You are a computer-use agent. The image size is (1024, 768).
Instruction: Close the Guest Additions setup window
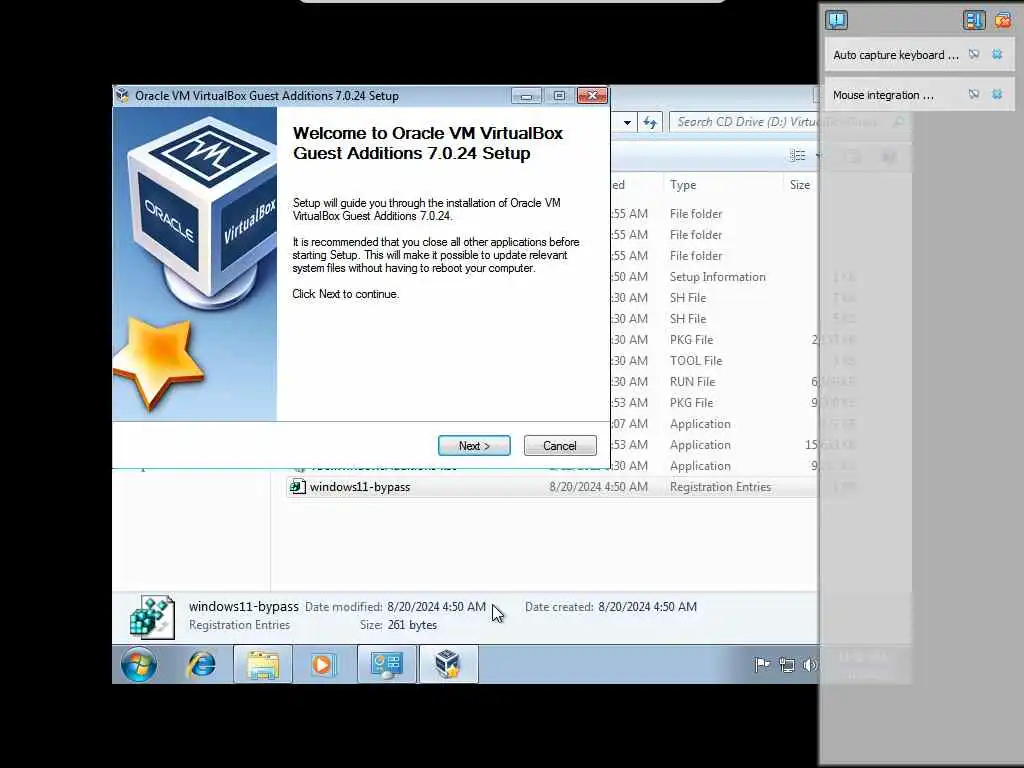(592, 96)
